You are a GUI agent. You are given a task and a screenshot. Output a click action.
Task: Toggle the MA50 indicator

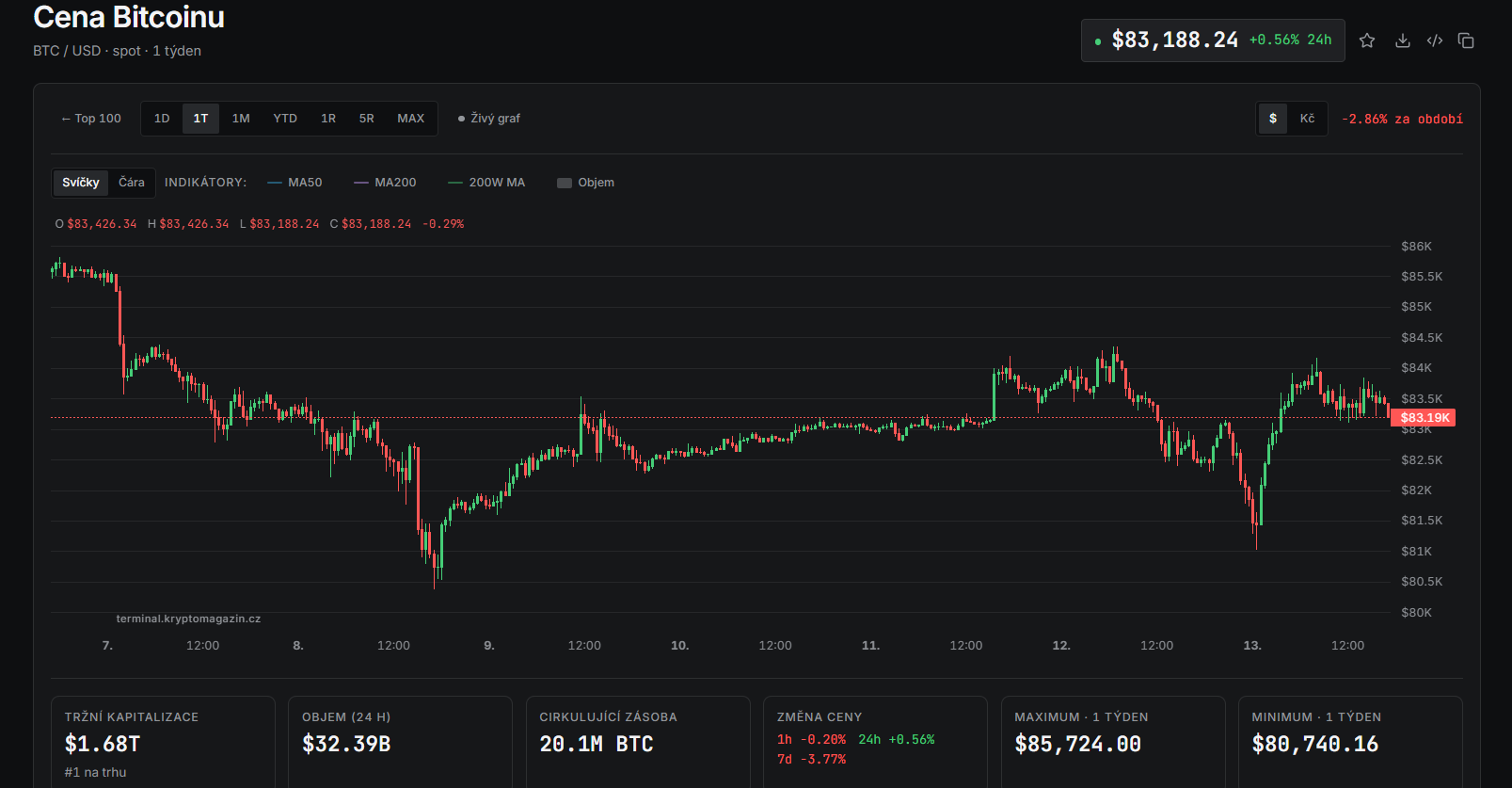(294, 183)
